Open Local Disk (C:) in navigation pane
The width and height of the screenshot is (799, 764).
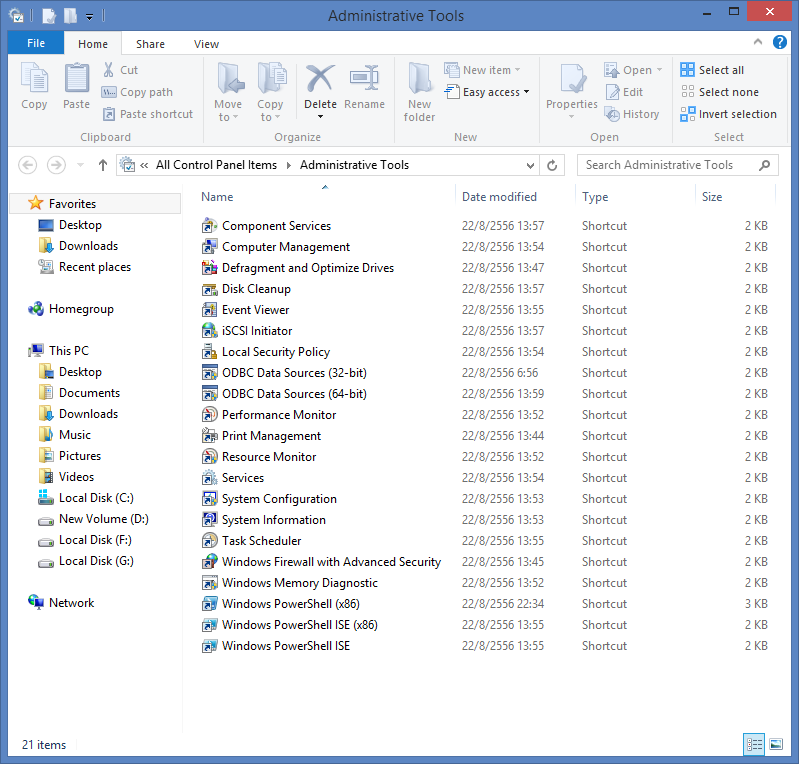(96, 498)
